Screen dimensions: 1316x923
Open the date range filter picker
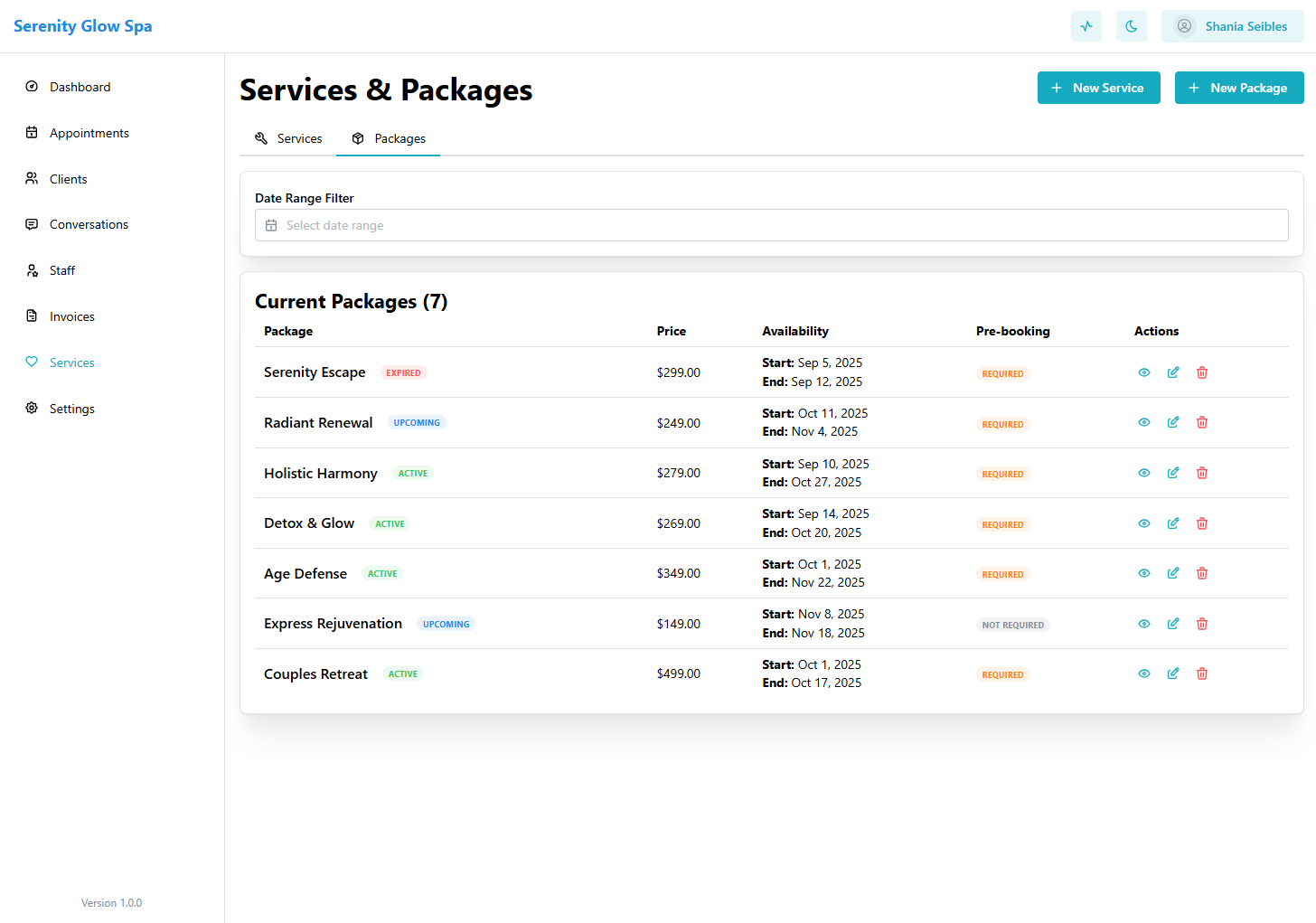pos(771,225)
